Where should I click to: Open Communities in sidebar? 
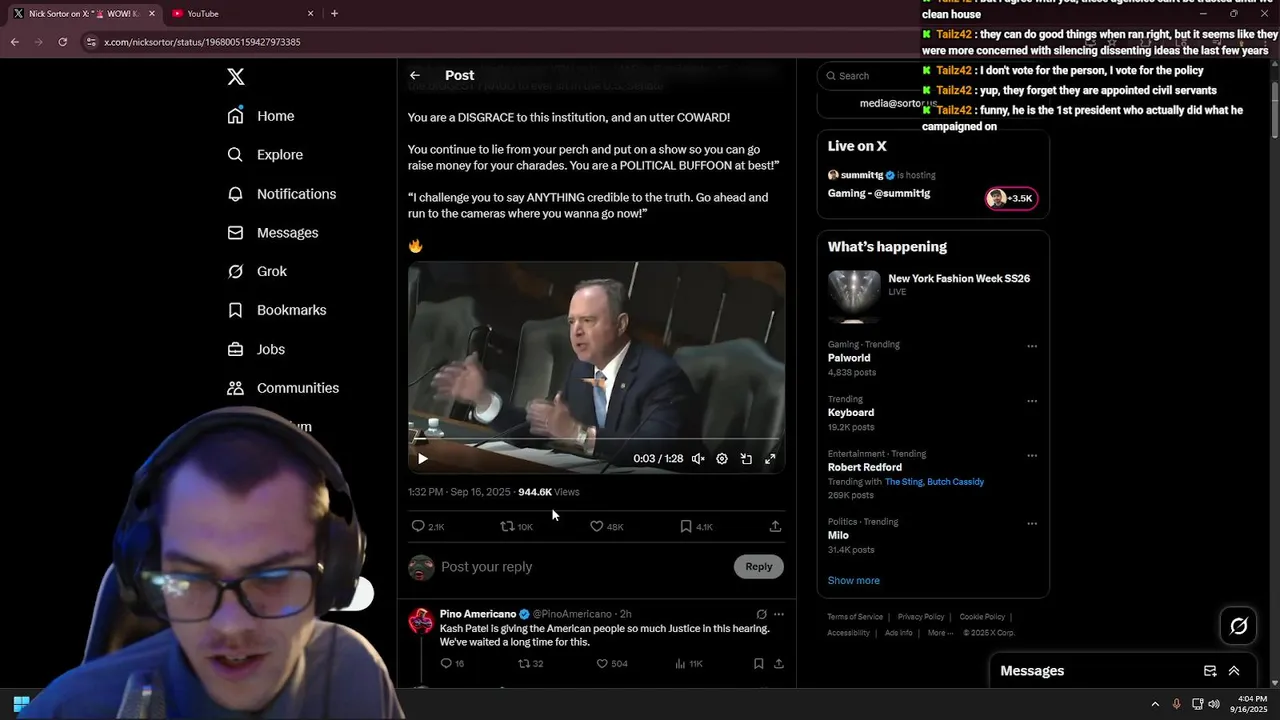pyautogui.click(x=283, y=388)
